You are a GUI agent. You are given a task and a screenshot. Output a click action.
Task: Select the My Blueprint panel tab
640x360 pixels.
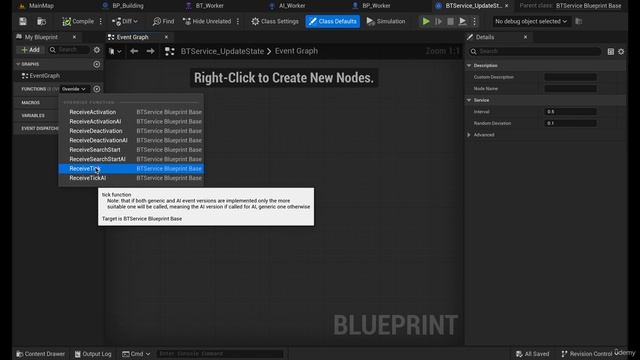(41, 37)
